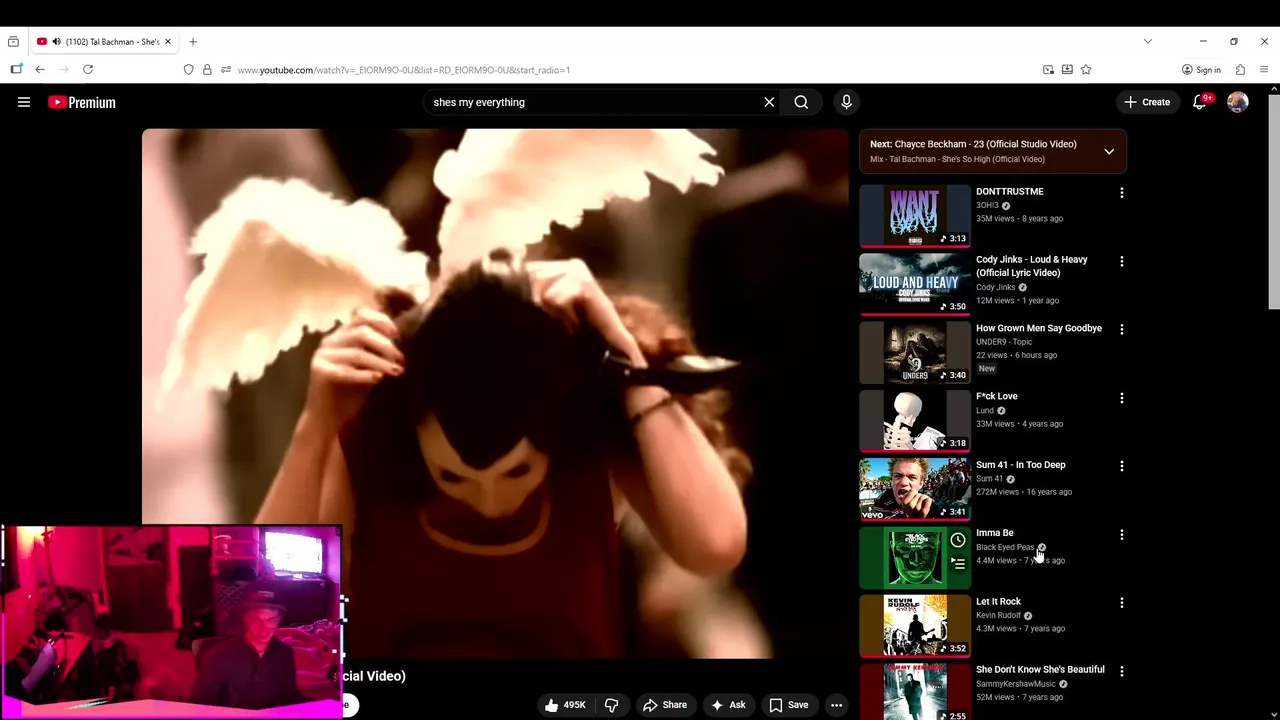Image resolution: width=1280 pixels, height=720 pixels.
Task: Like the video with 495K likes
Action: pos(565,705)
